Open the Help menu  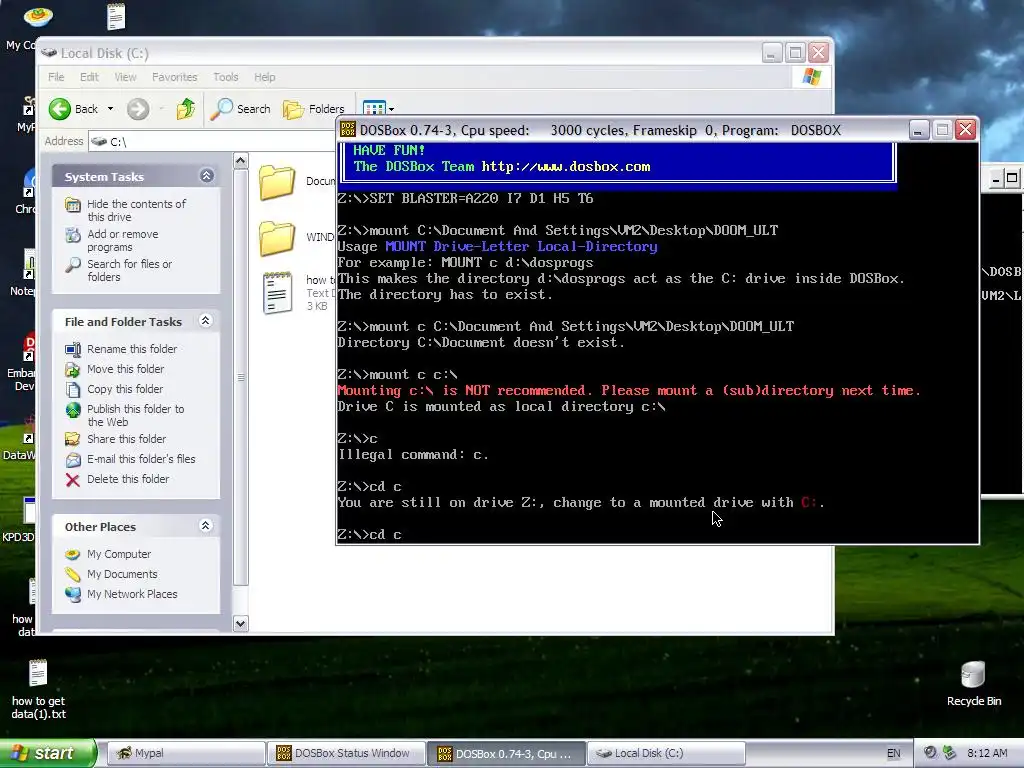click(x=264, y=77)
